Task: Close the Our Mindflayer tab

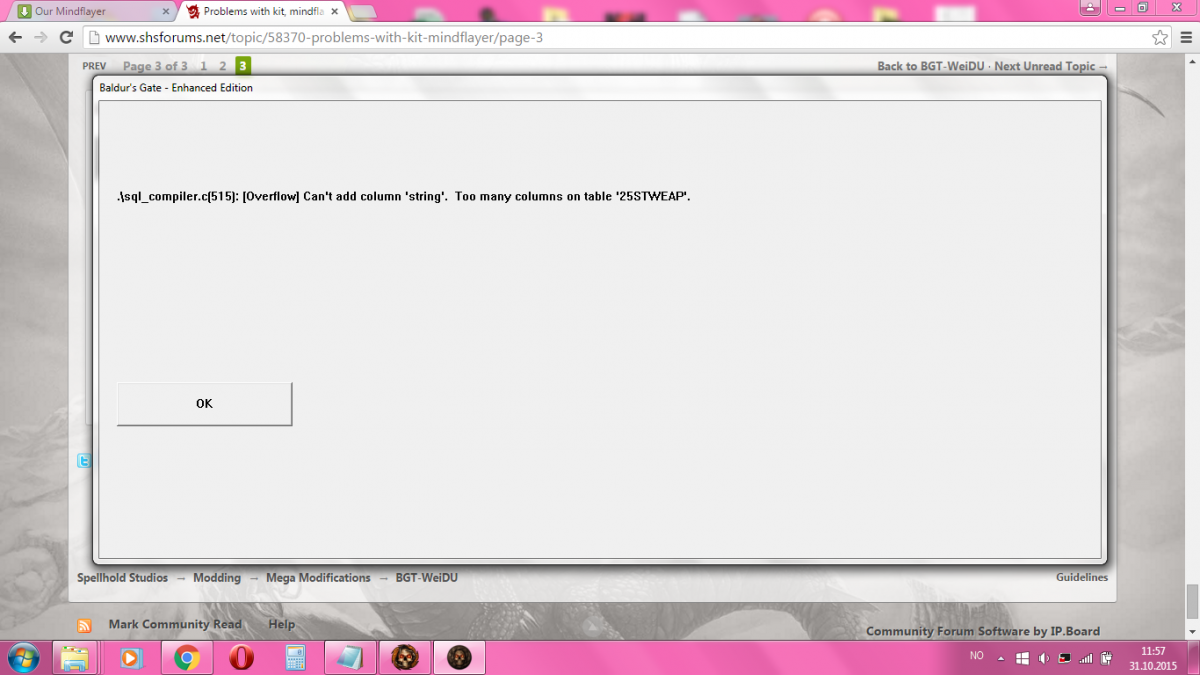Action: (166, 11)
